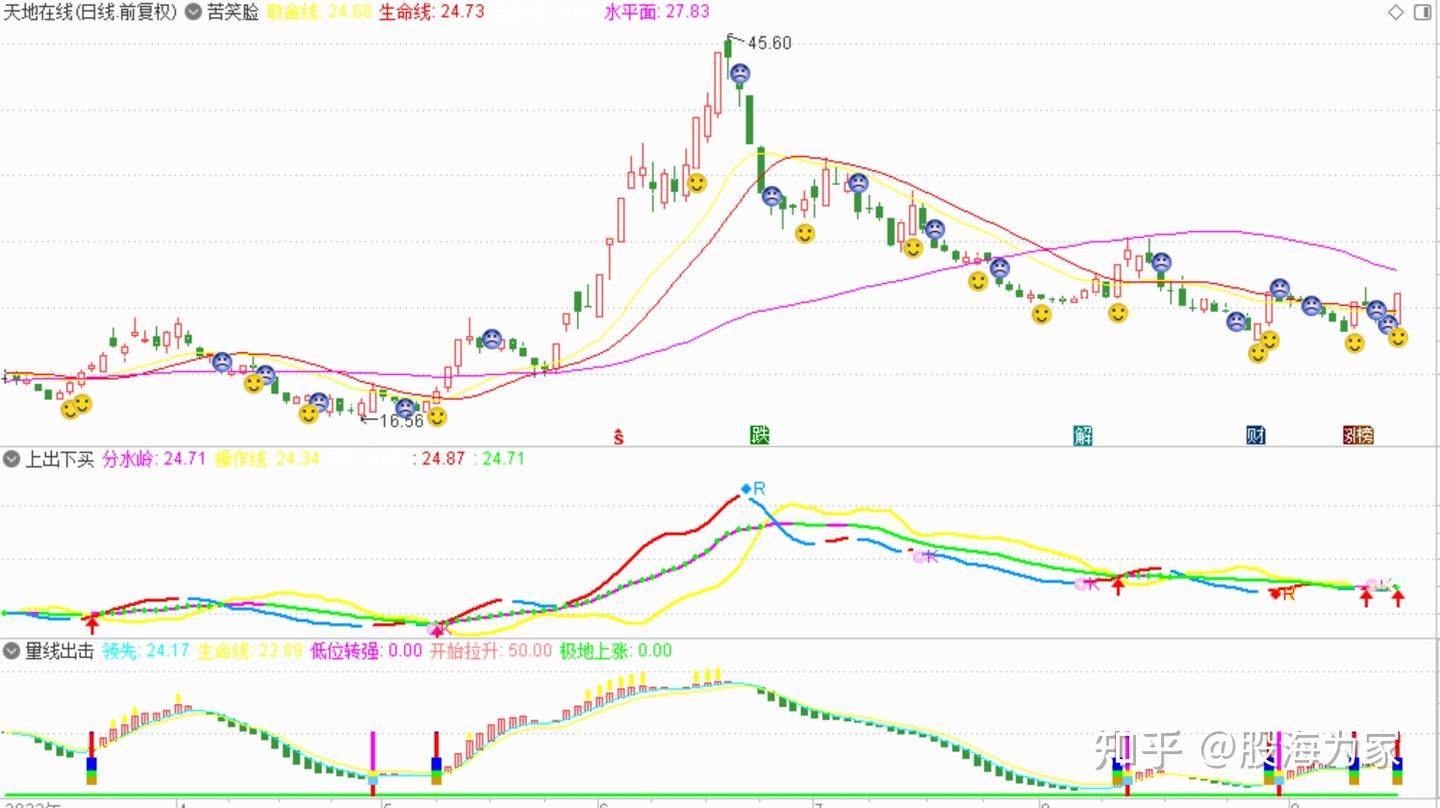Select the 极地上涨 0.00 value

616,652
